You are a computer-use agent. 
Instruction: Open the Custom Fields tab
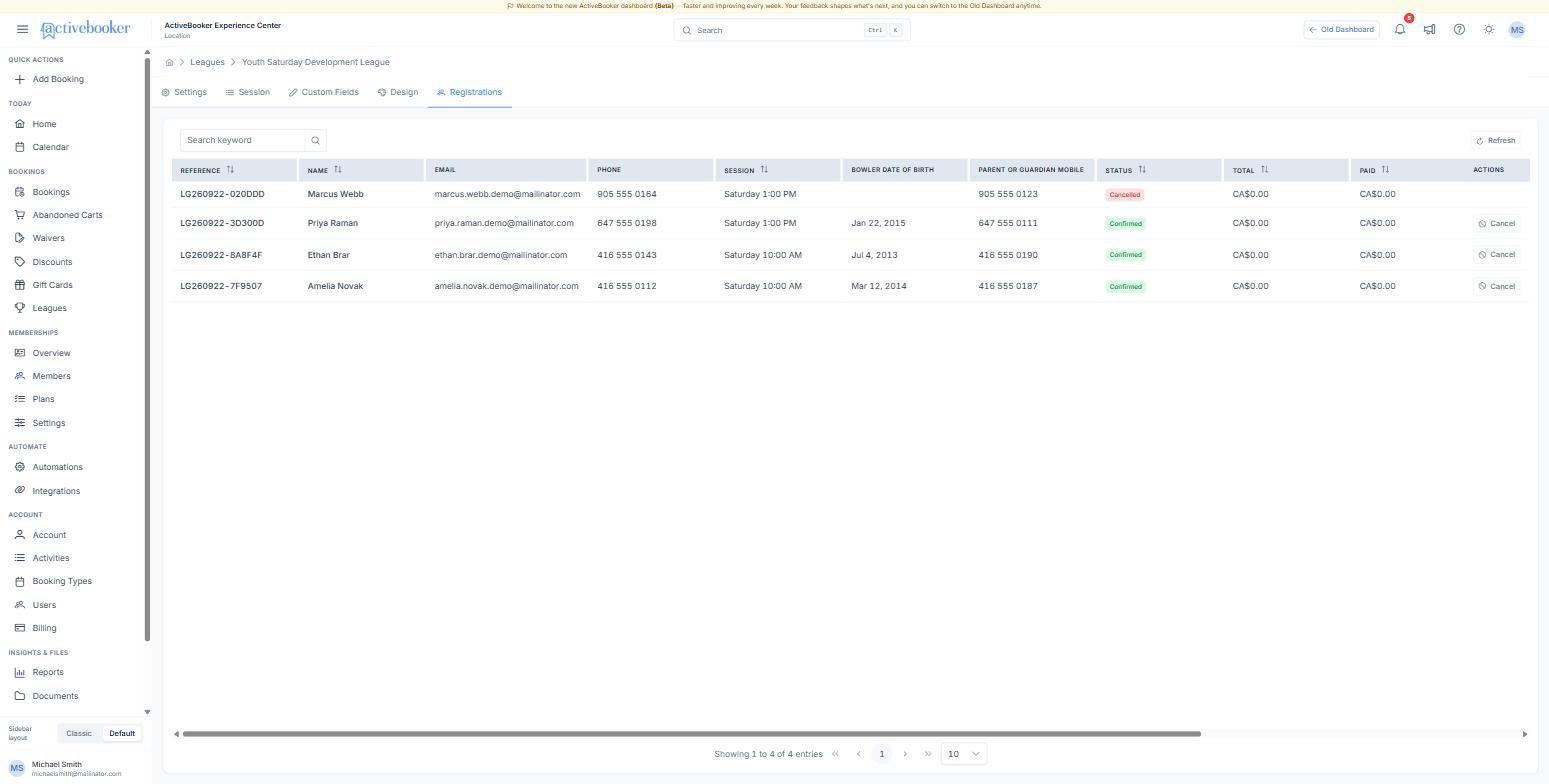click(x=324, y=92)
